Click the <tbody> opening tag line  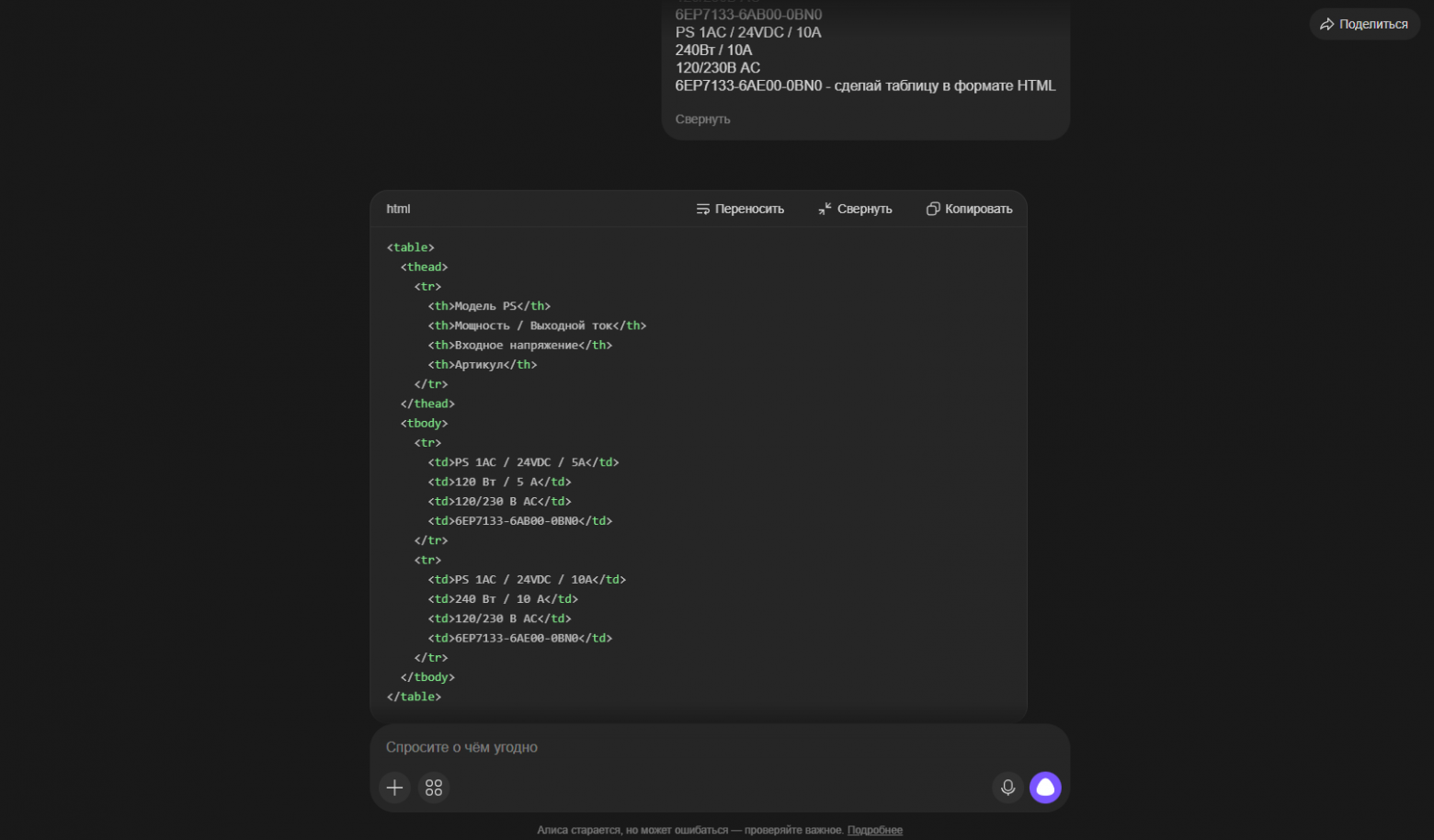click(x=424, y=424)
